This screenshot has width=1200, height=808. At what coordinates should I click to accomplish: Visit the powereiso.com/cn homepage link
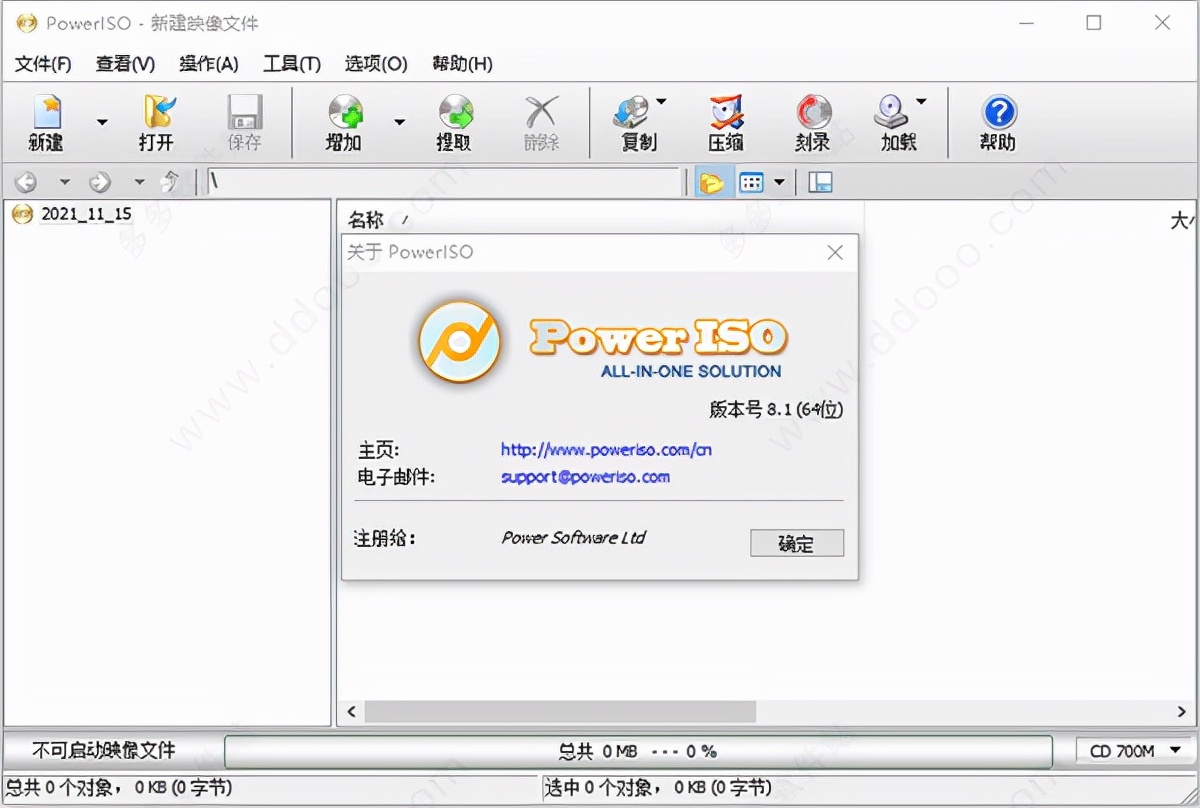(x=605, y=450)
